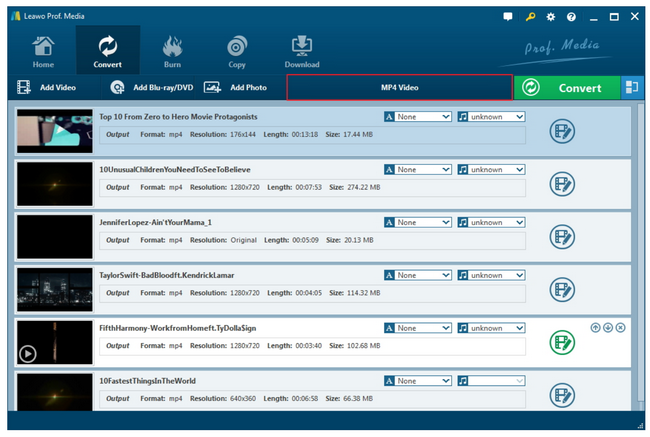Switch to the Convert module
Viewport: 650px width, 437px height.
coord(107,51)
